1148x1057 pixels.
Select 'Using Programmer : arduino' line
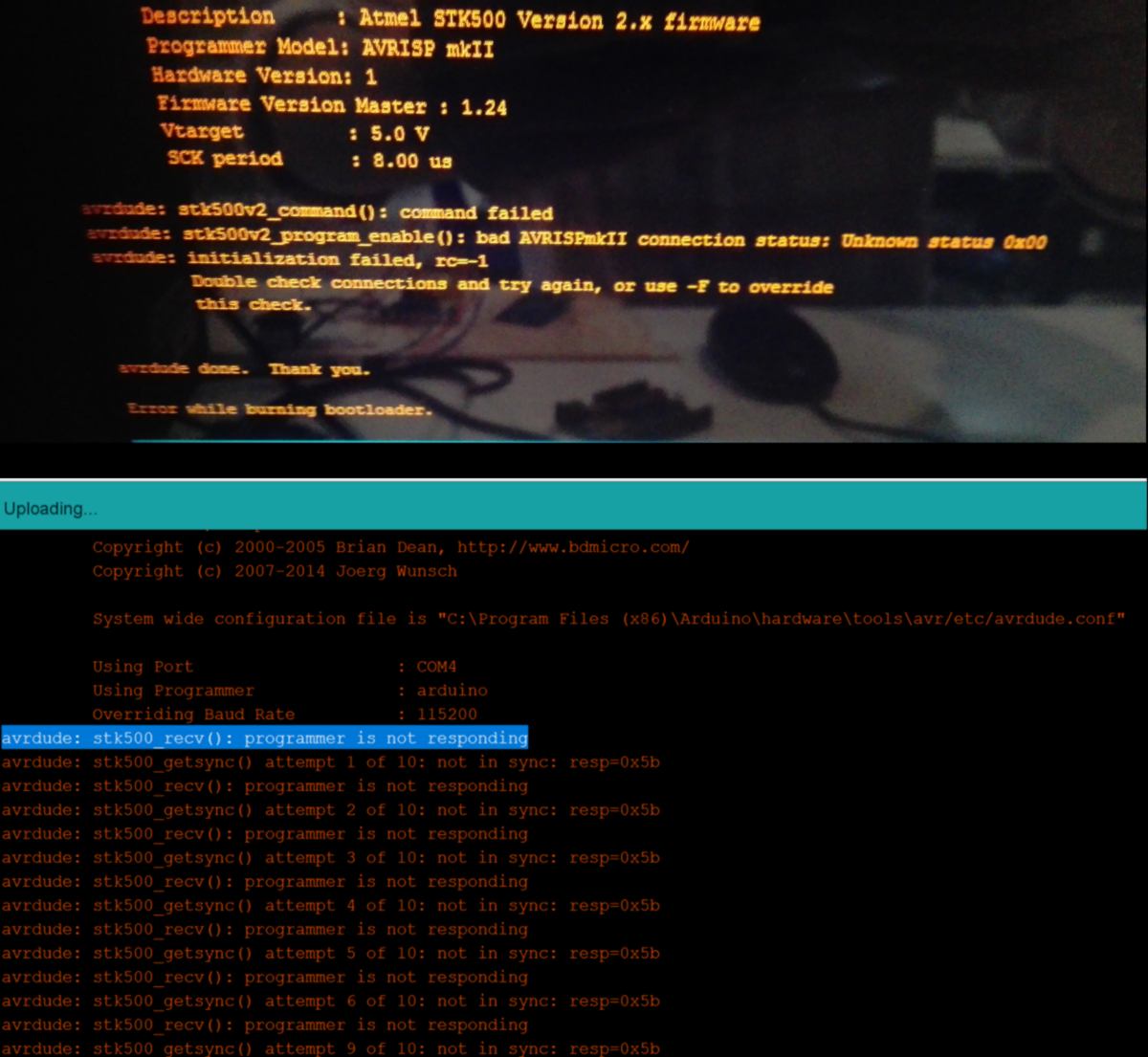click(x=290, y=691)
